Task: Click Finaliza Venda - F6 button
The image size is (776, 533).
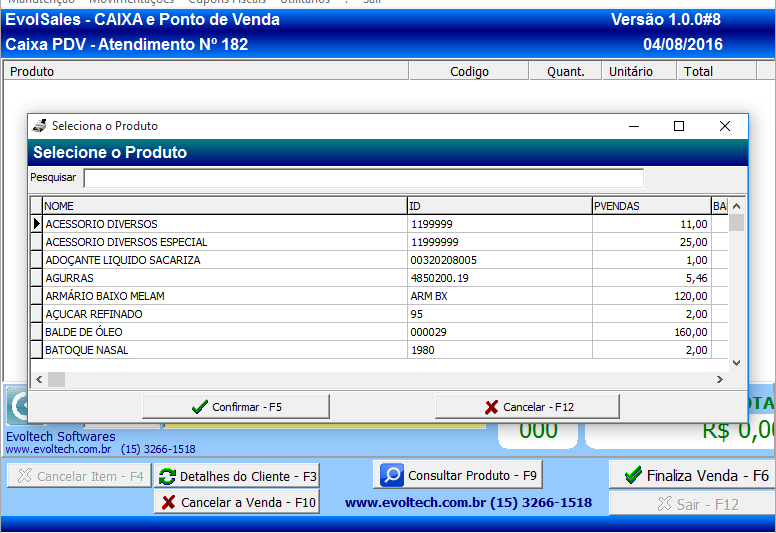Action: click(x=693, y=476)
